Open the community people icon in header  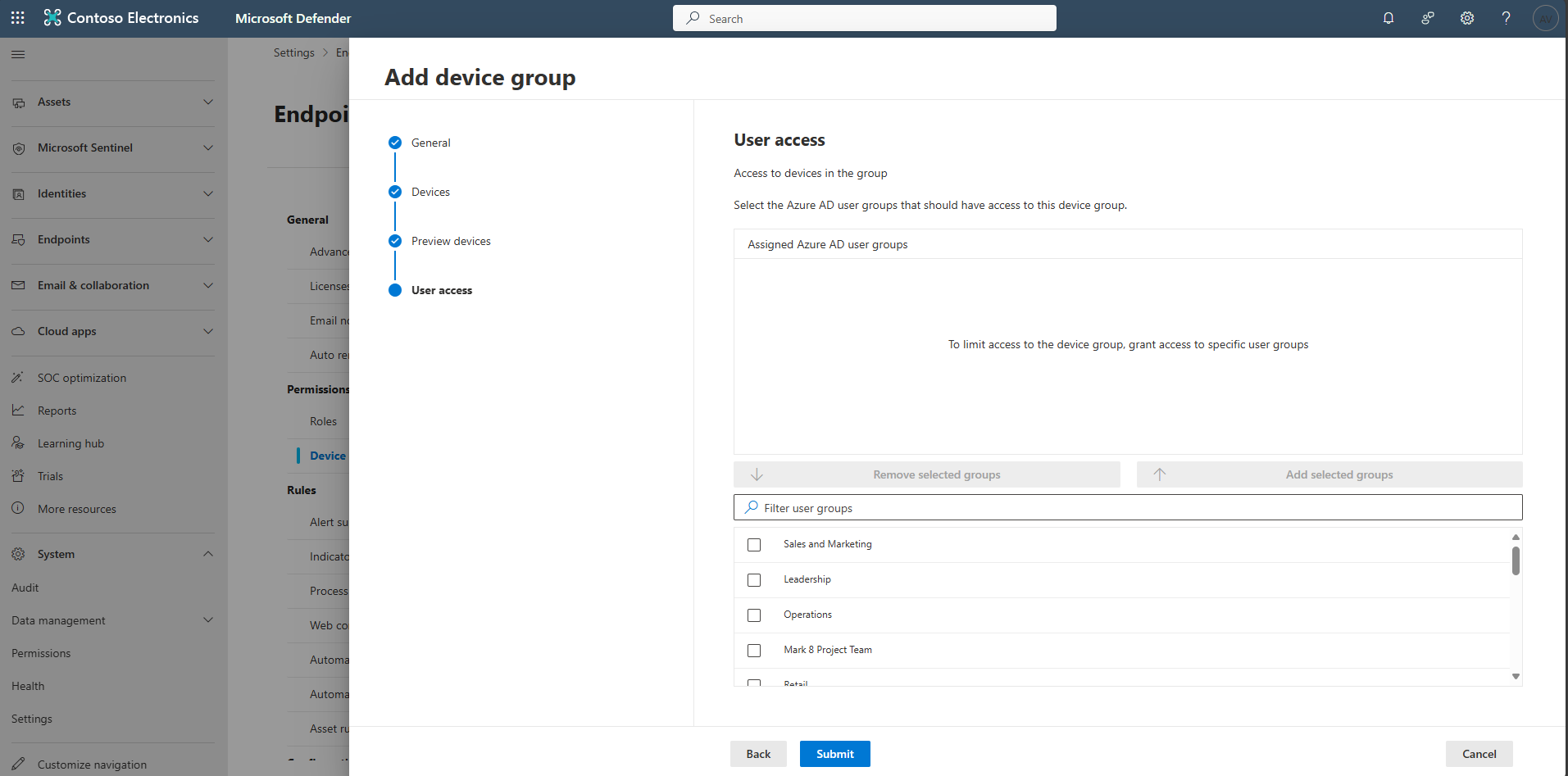point(1428,18)
